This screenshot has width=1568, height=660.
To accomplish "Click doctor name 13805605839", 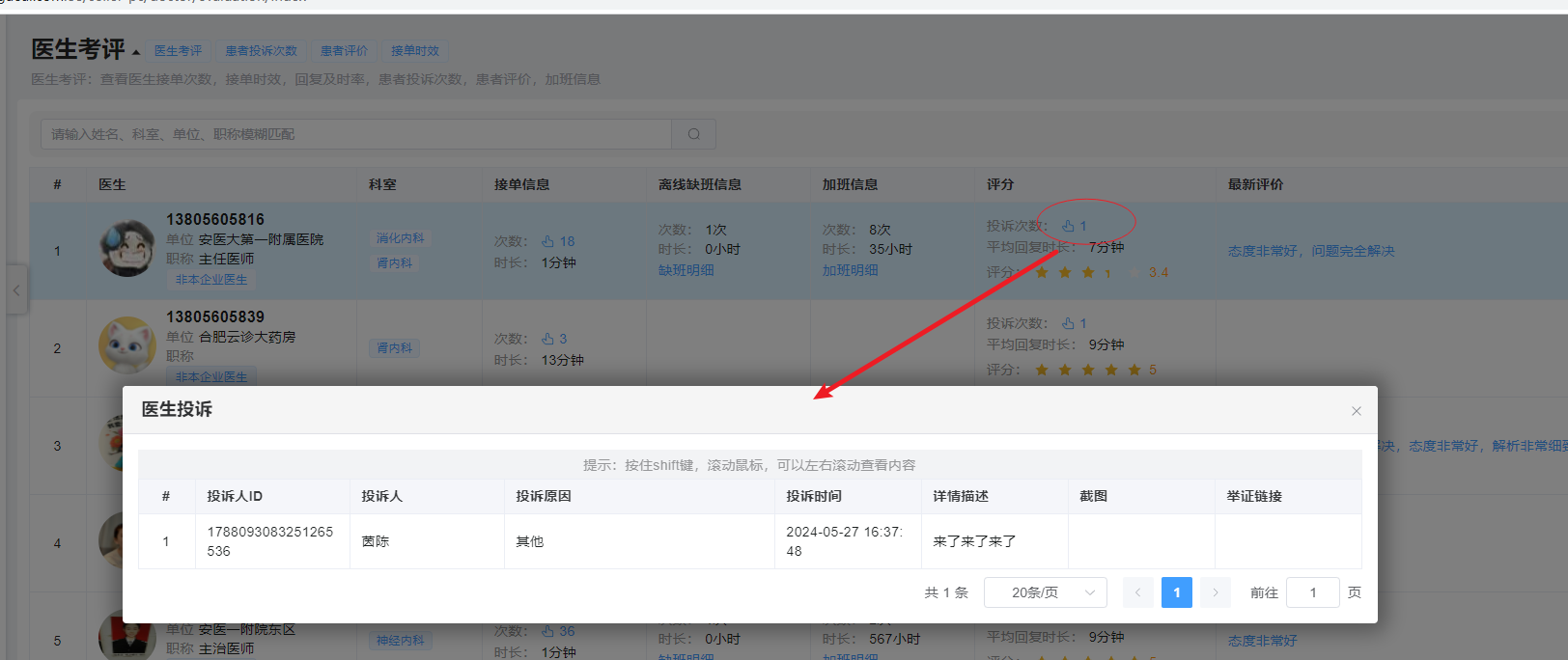I will [x=215, y=317].
